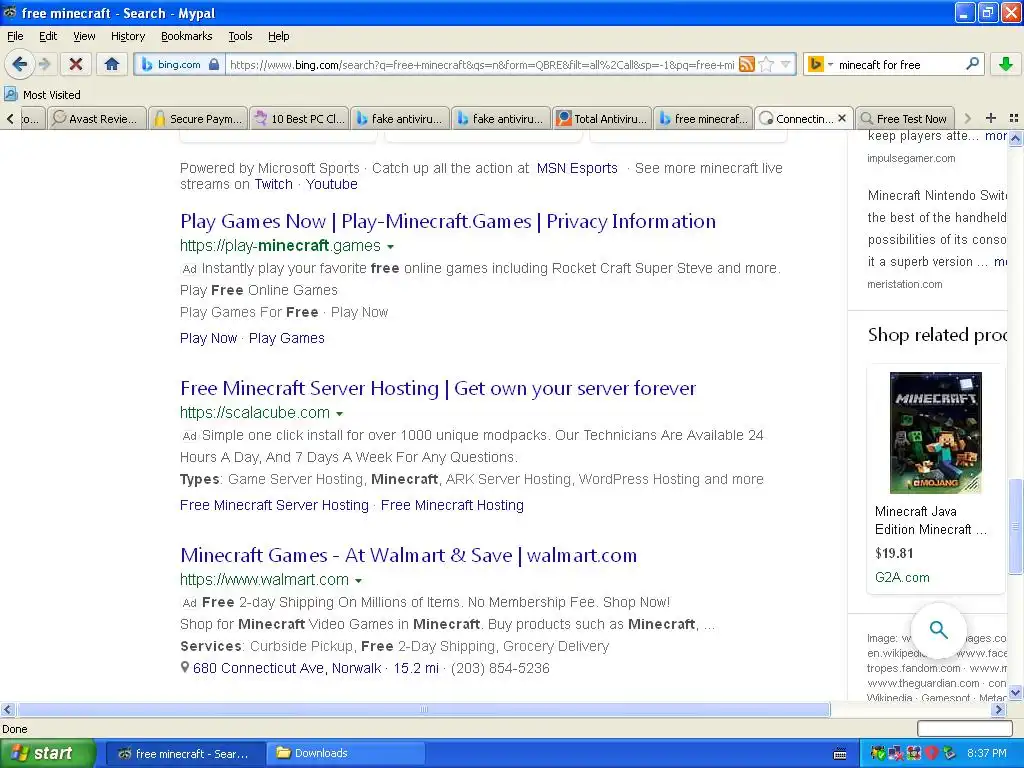Show all tabs grid icon
Viewport: 1024px width, 768px height.
1014,118
